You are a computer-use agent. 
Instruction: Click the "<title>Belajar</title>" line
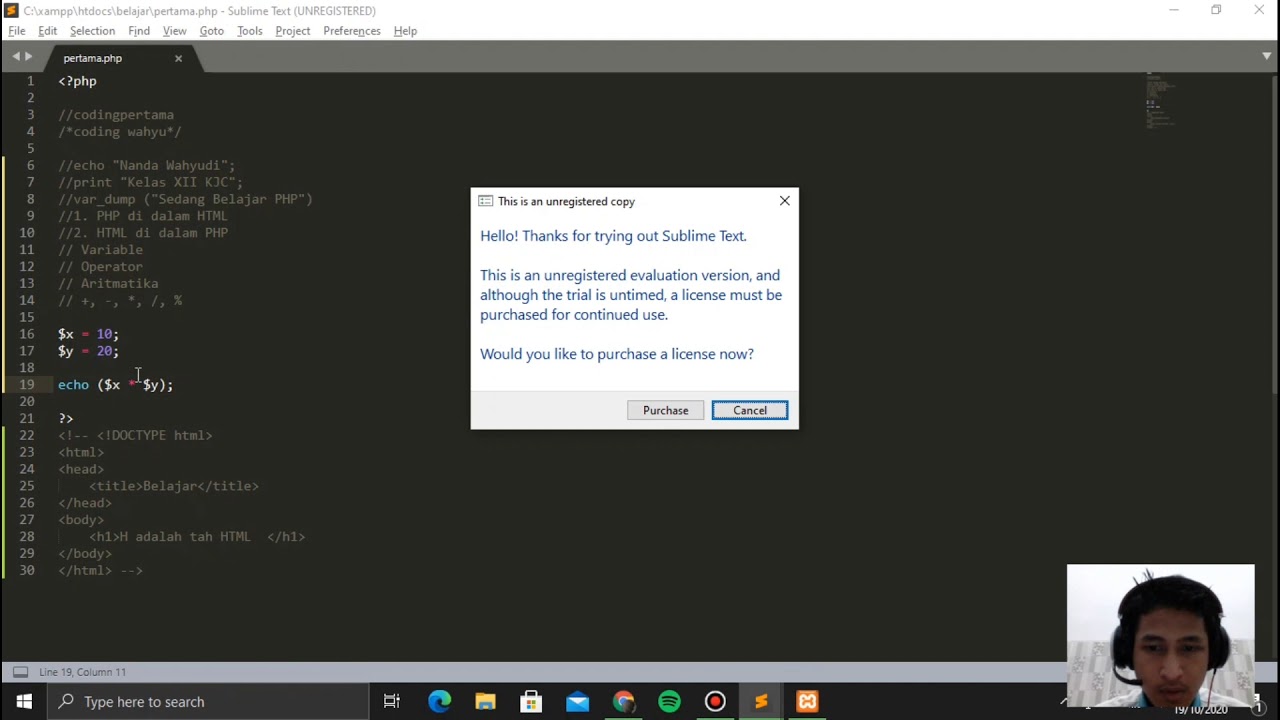174,486
